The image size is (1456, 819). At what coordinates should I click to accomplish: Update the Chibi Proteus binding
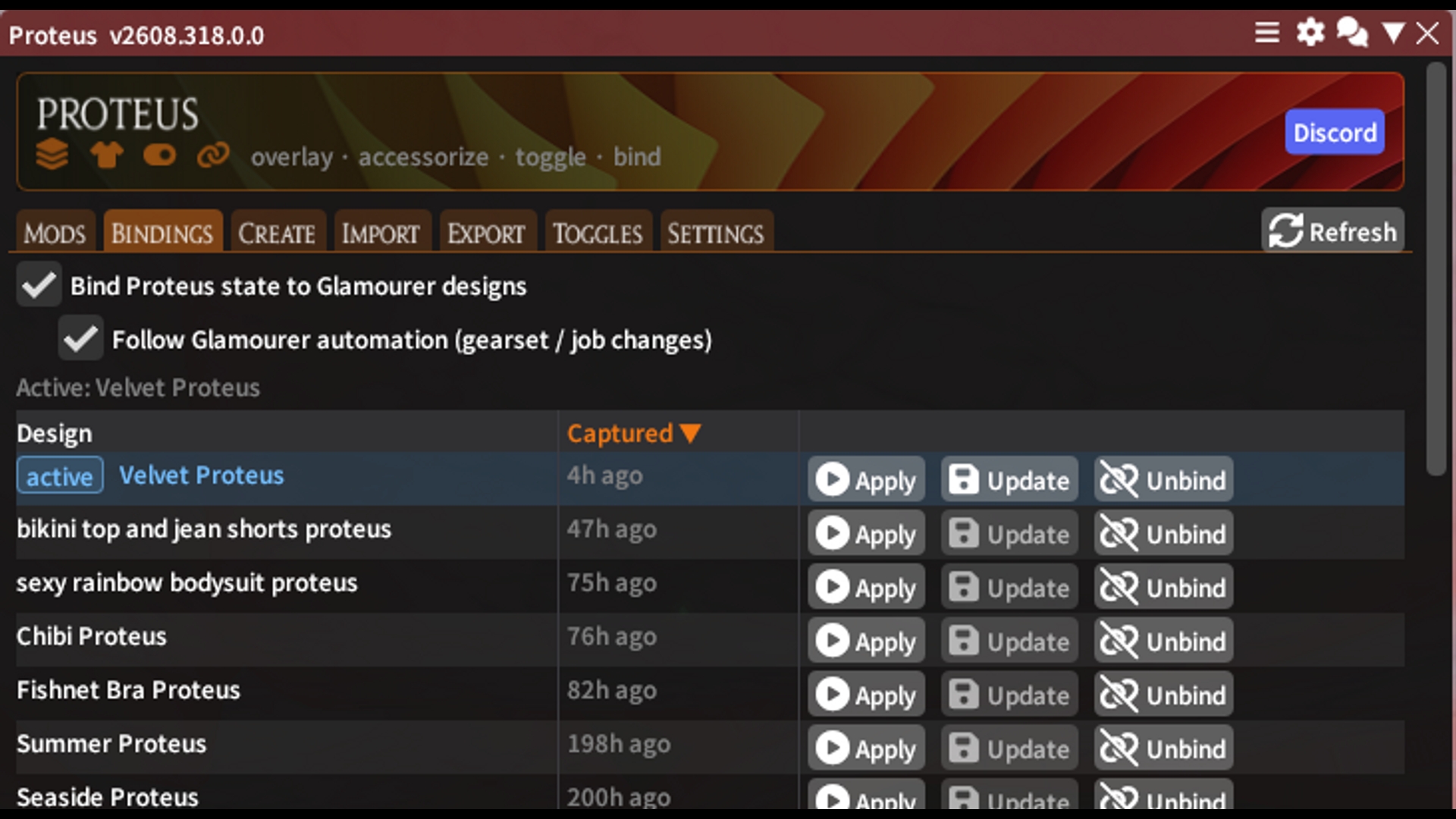point(1009,641)
